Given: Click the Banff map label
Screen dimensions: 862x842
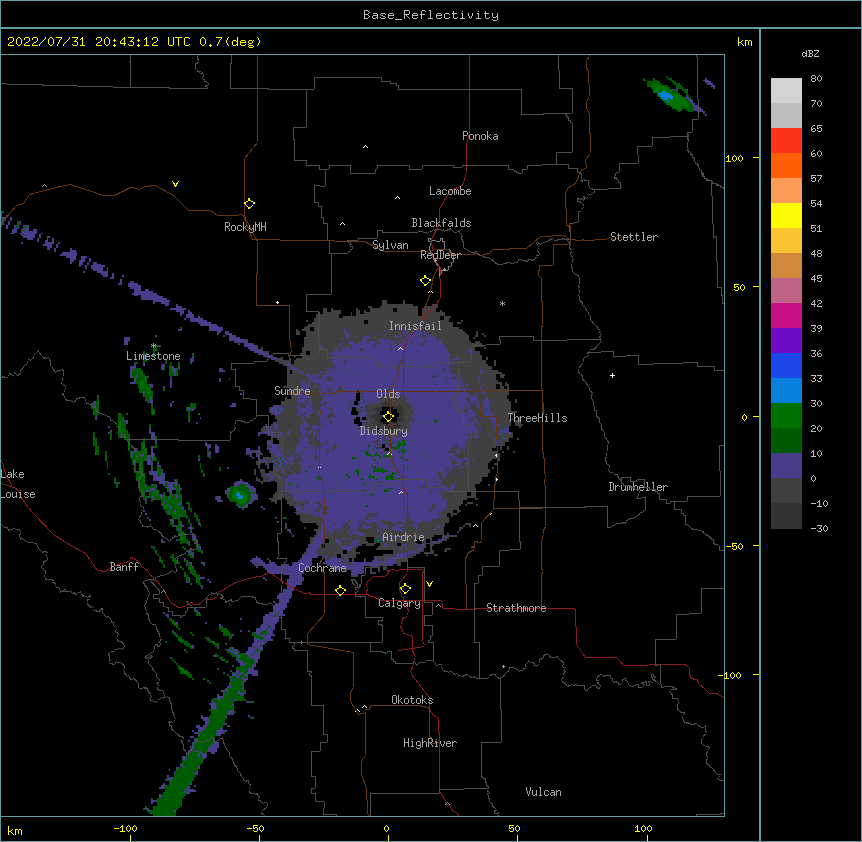Looking at the screenshot, I should [124, 567].
